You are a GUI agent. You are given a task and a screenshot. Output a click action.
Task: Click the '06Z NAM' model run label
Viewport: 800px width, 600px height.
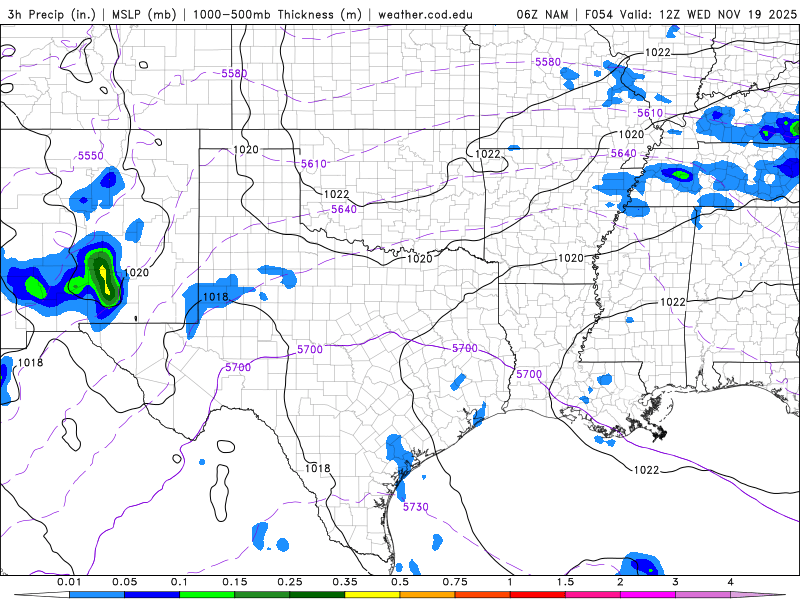coord(542,14)
